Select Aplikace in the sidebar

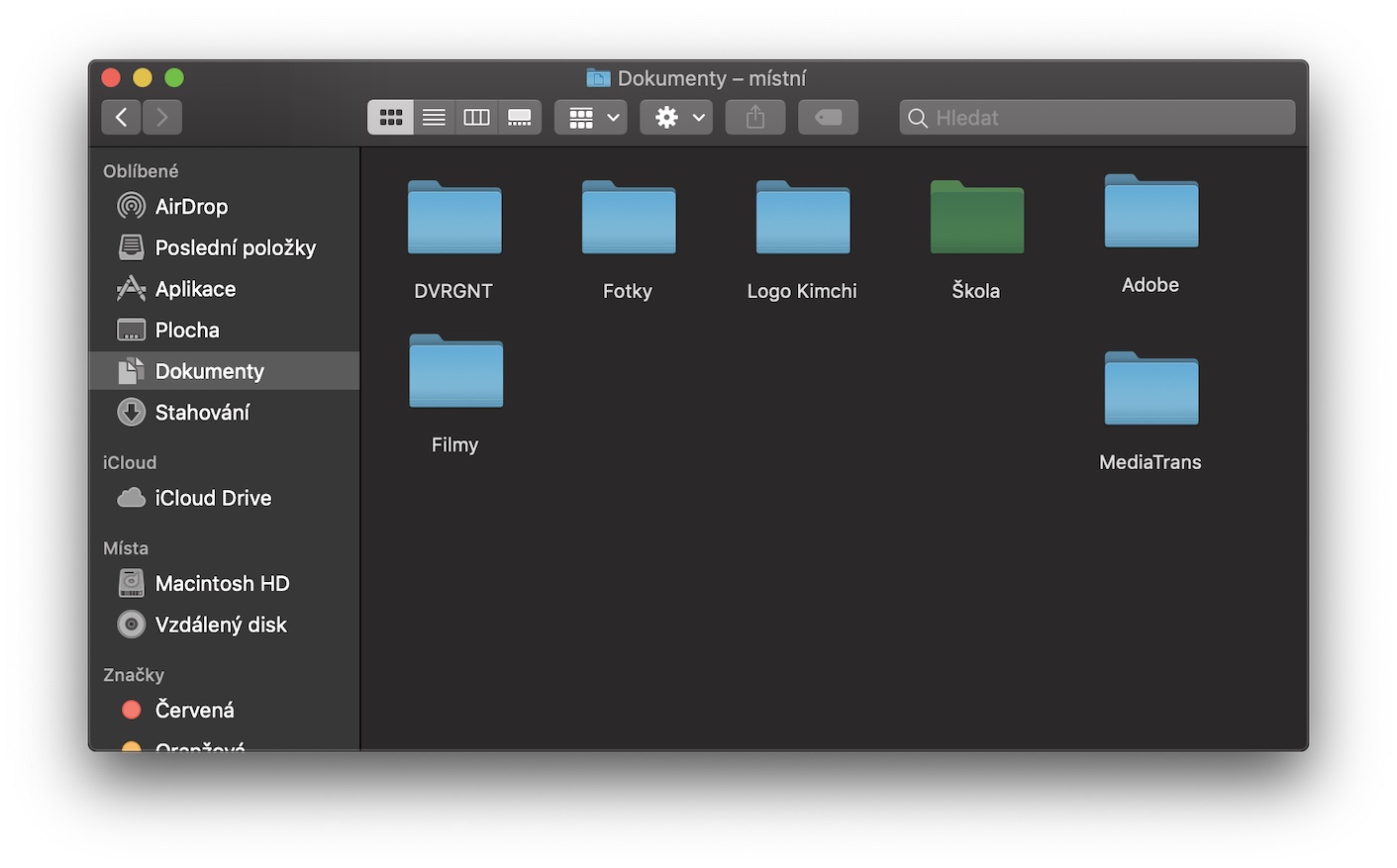point(195,289)
